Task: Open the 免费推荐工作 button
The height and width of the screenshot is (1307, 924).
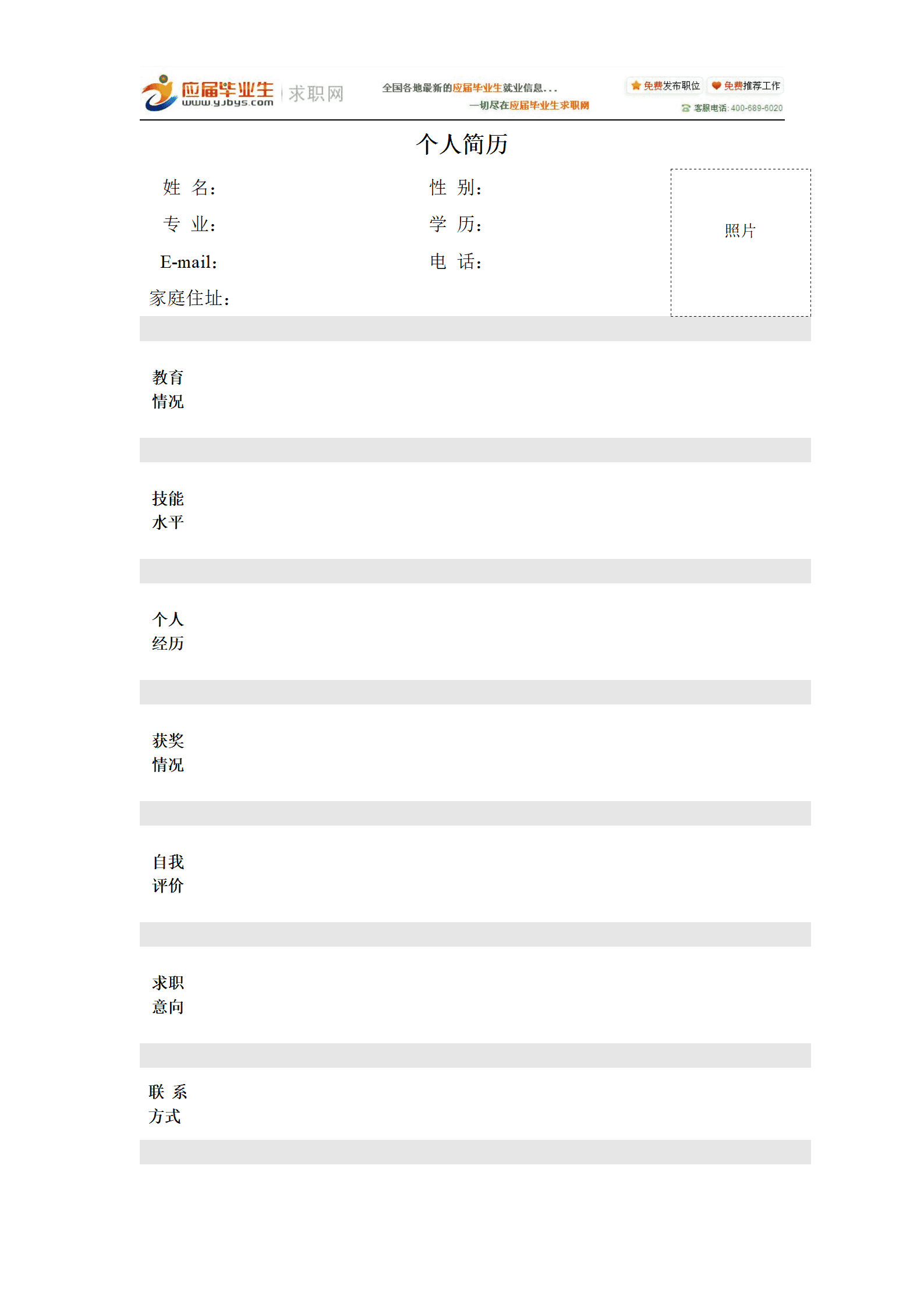Action: 745,86
